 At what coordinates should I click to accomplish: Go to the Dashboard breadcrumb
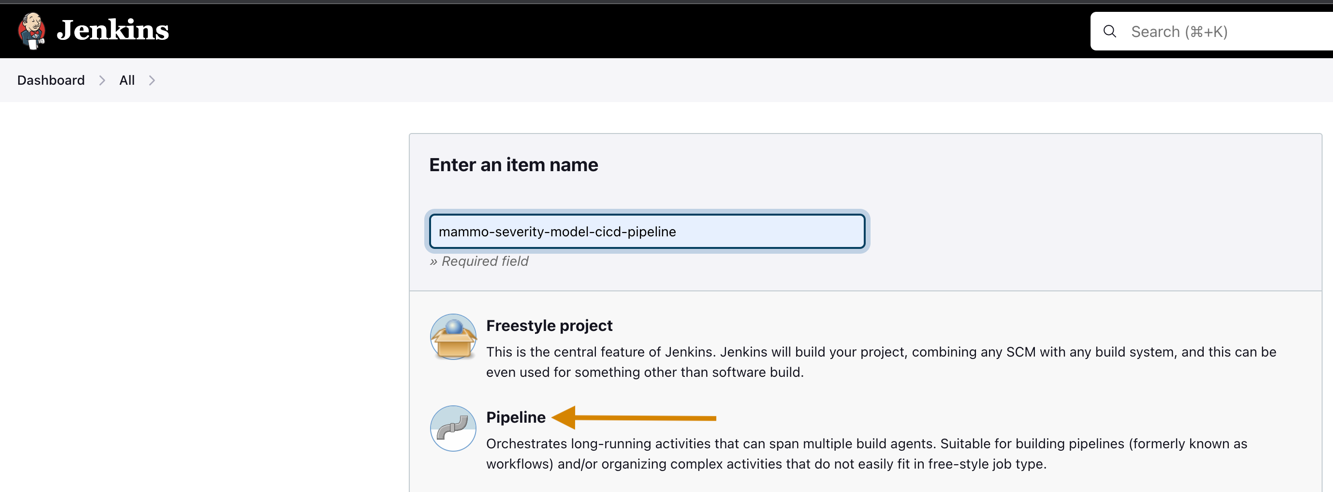(51, 80)
